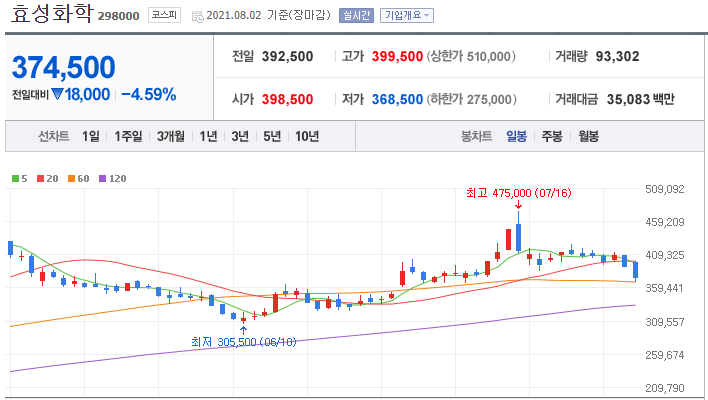Open the 10년 line chart
708x400 pixels.
tap(307, 136)
